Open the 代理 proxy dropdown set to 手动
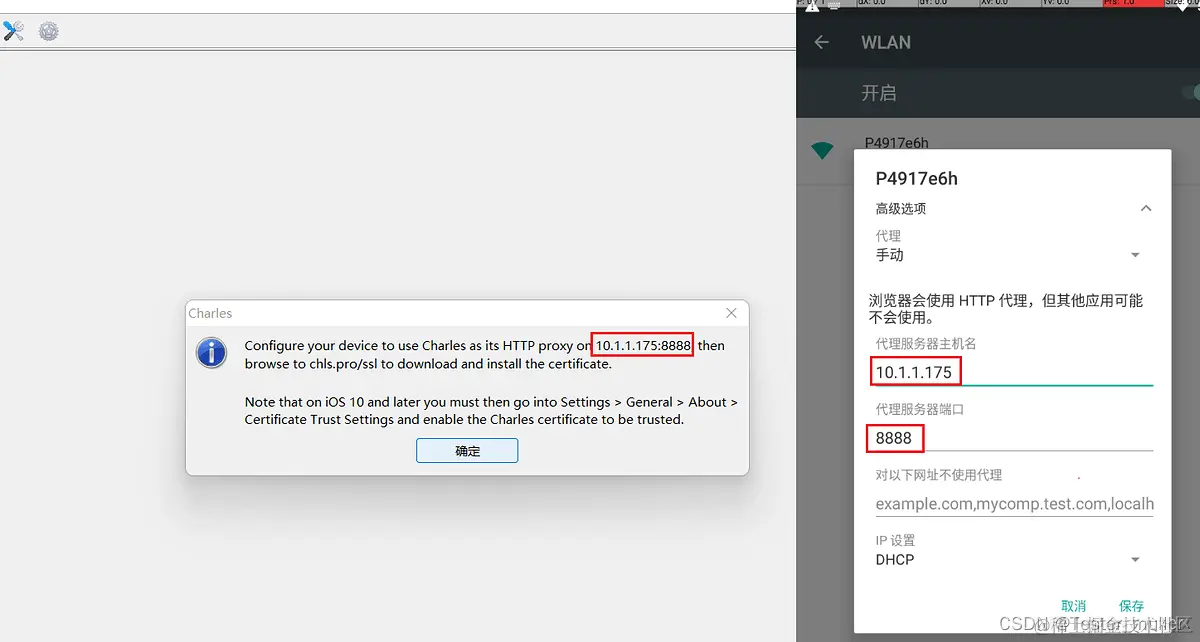The height and width of the screenshot is (642, 1200). 1010,255
